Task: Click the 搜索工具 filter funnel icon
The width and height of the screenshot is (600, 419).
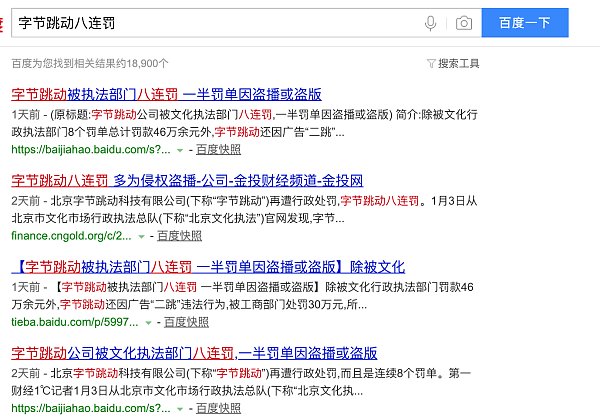Action: click(431, 63)
